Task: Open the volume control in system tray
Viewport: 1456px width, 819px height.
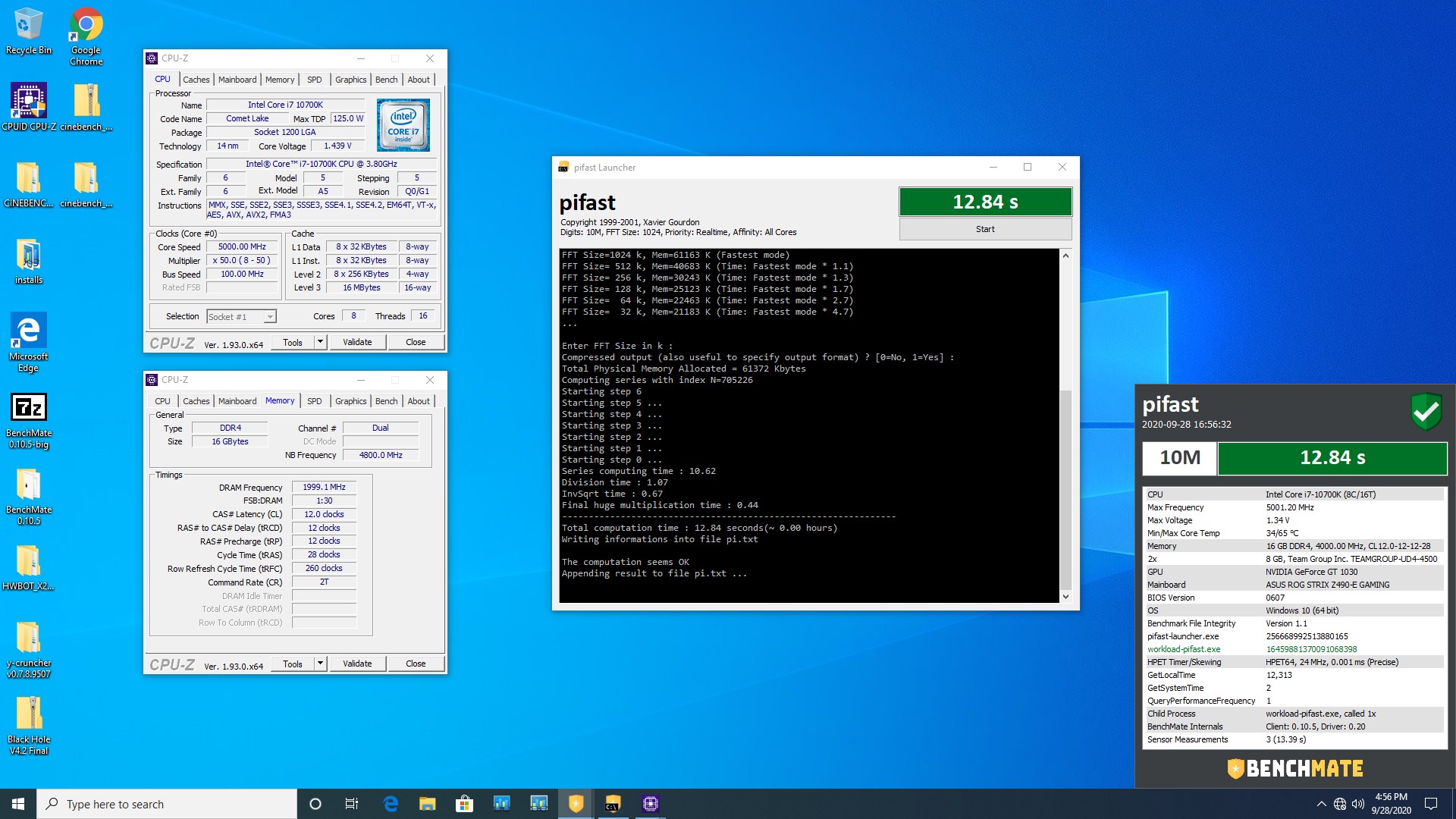Action: point(1358,804)
